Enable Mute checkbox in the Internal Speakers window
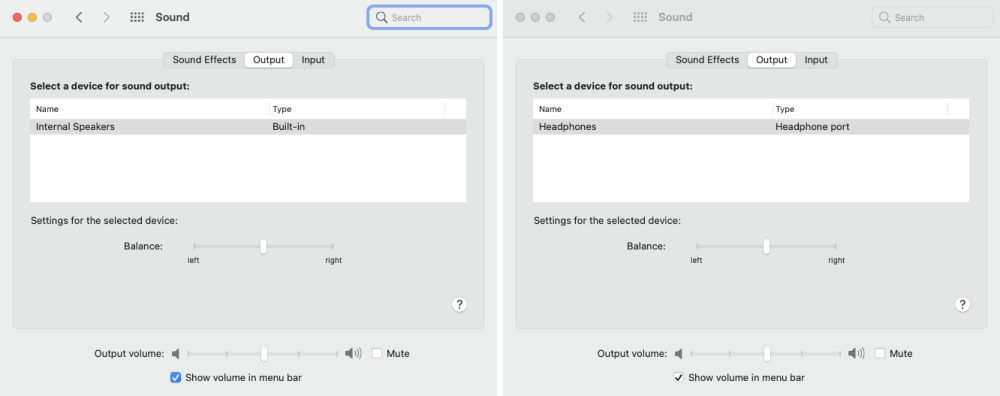1000x396 pixels. 377,353
